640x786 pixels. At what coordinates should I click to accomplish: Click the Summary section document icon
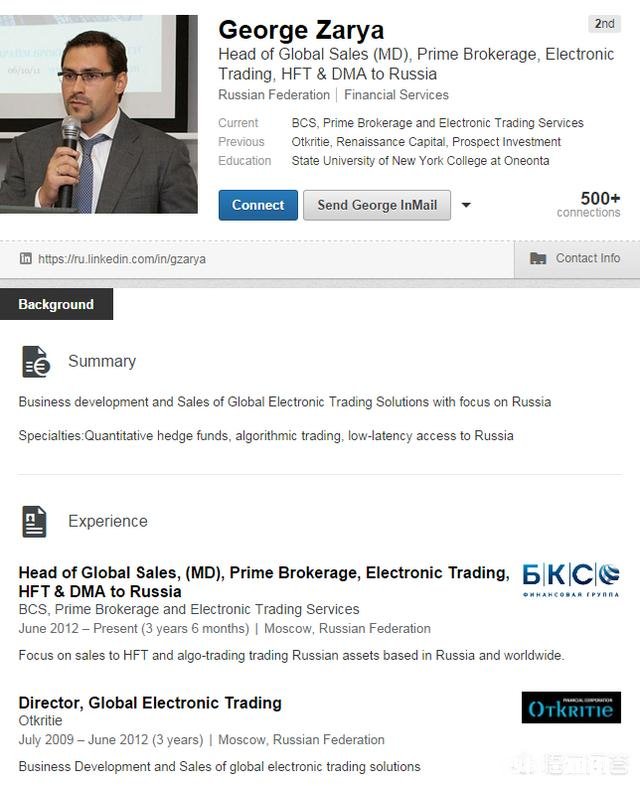point(36,361)
